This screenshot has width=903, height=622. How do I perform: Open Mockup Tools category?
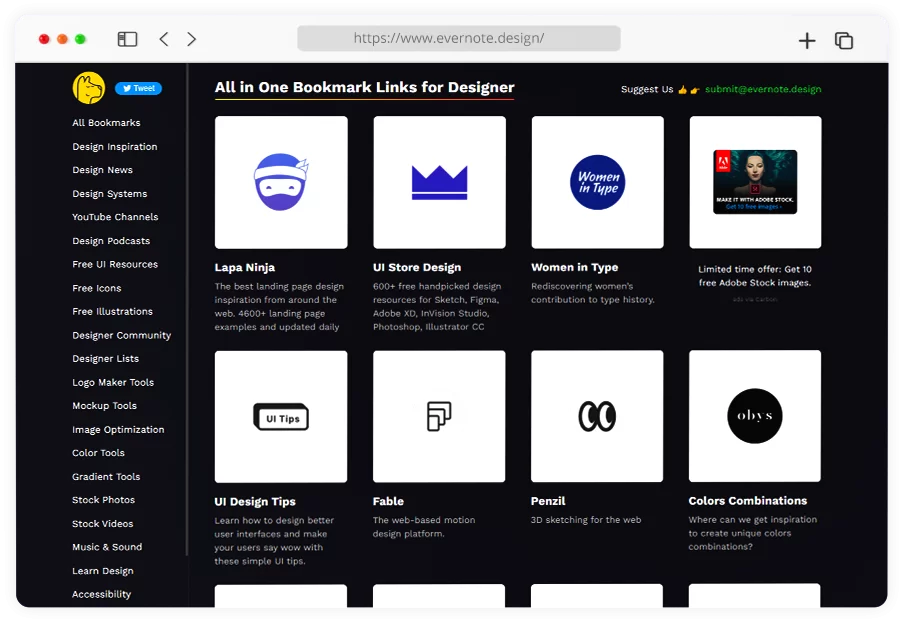point(104,405)
